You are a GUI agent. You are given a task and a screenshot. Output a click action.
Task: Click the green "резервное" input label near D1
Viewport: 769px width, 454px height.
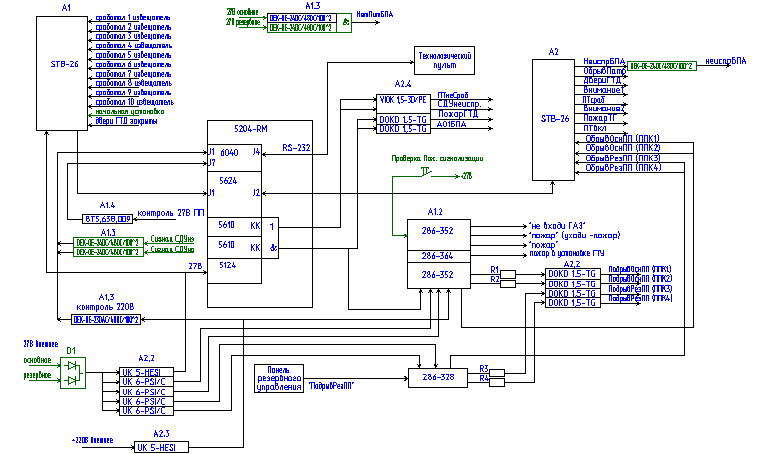click(37, 376)
